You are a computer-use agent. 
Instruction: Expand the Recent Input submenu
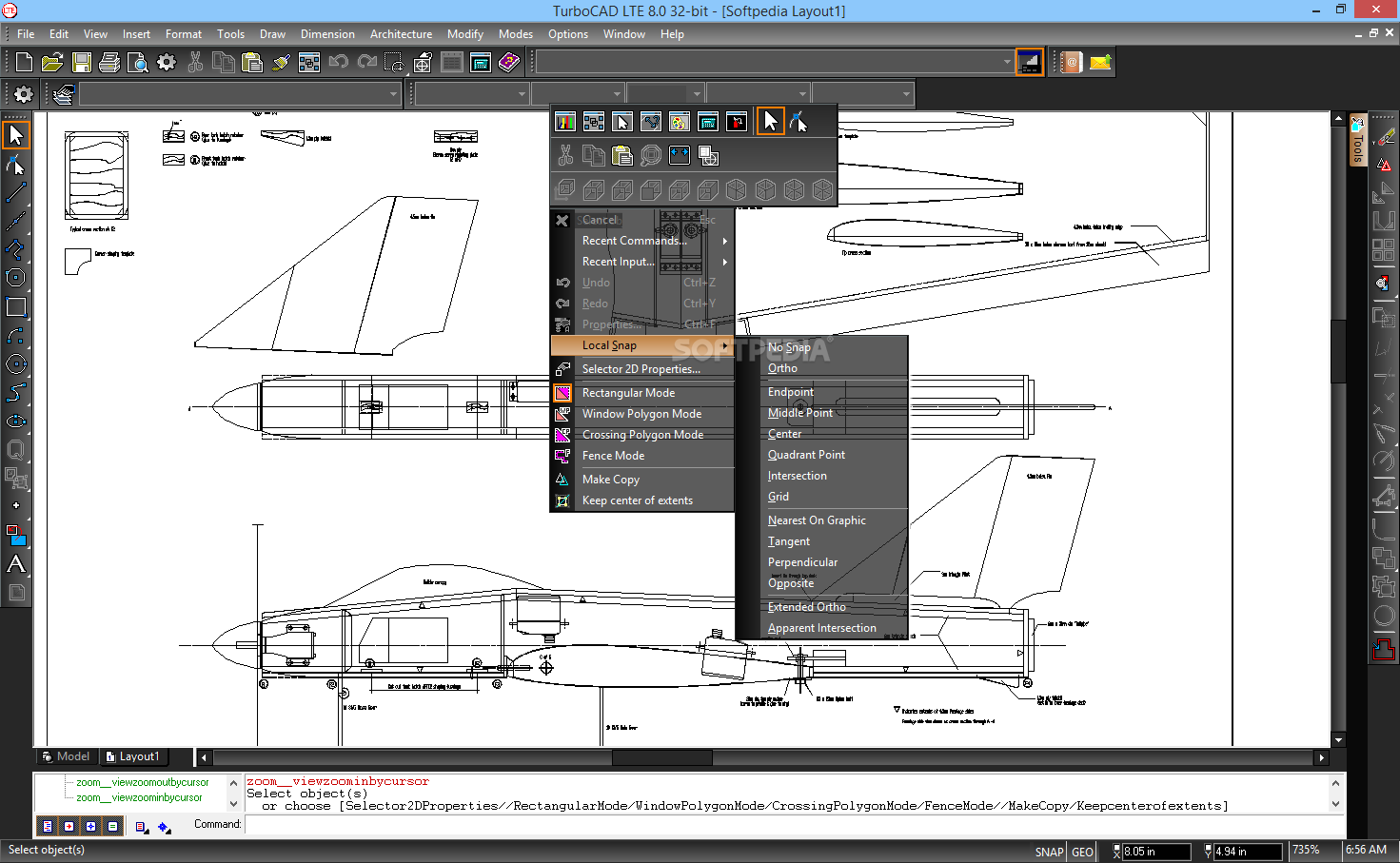pos(642,262)
